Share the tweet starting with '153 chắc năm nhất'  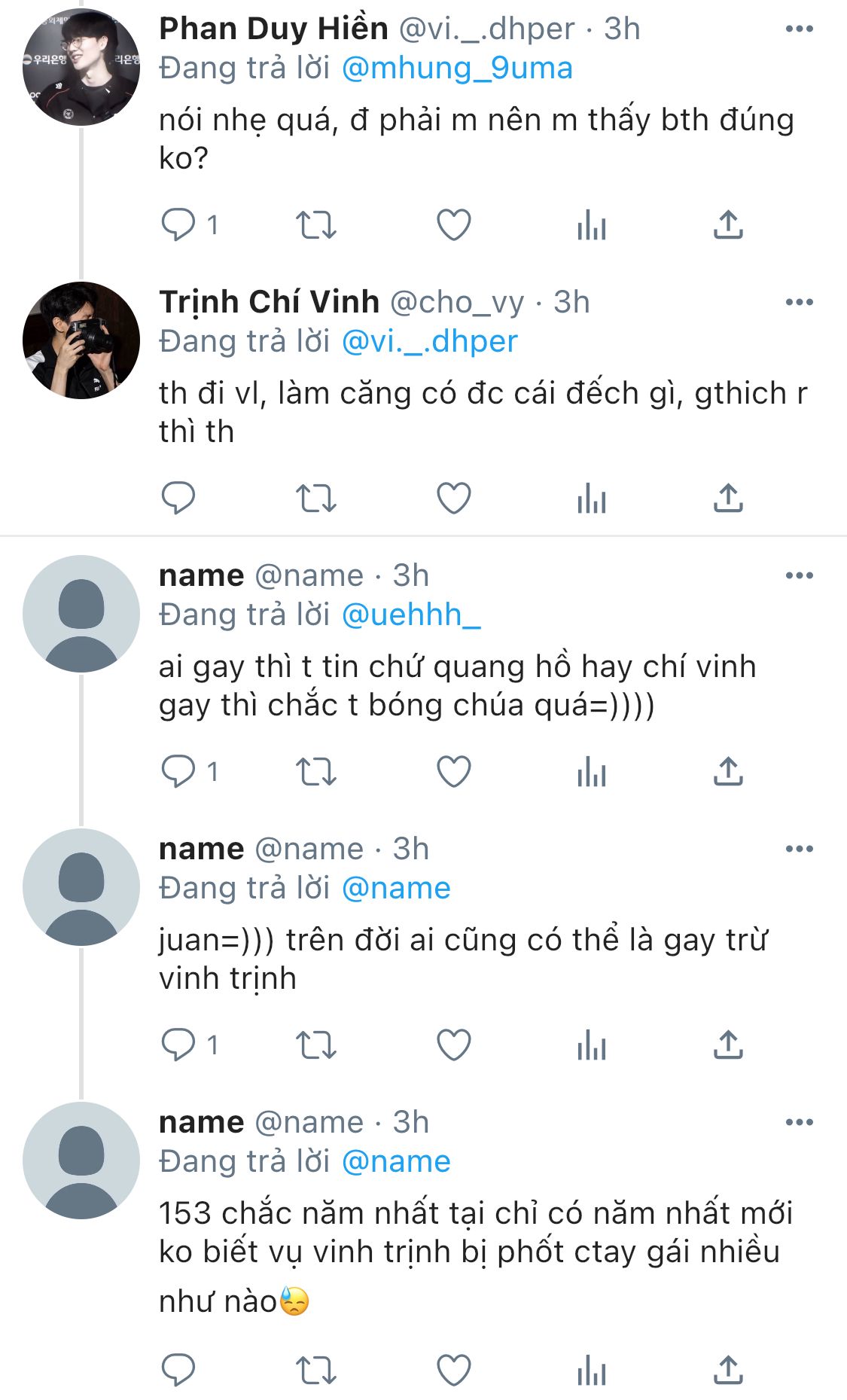pyautogui.click(x=728, y=1370)
